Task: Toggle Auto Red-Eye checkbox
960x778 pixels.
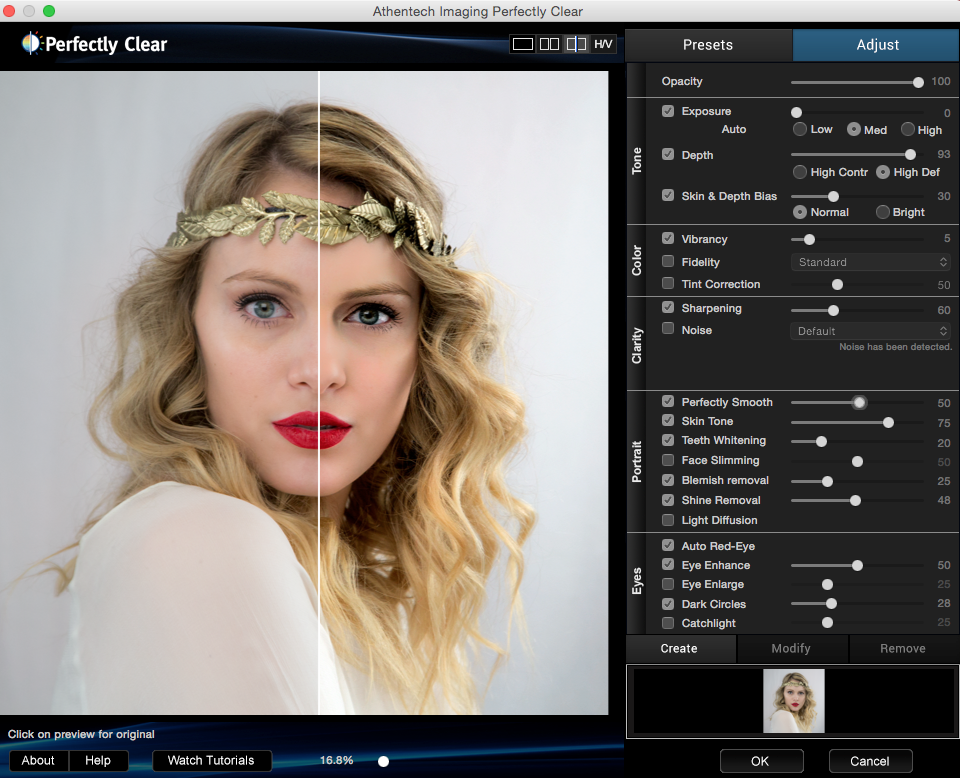Action: coord(668,545)
